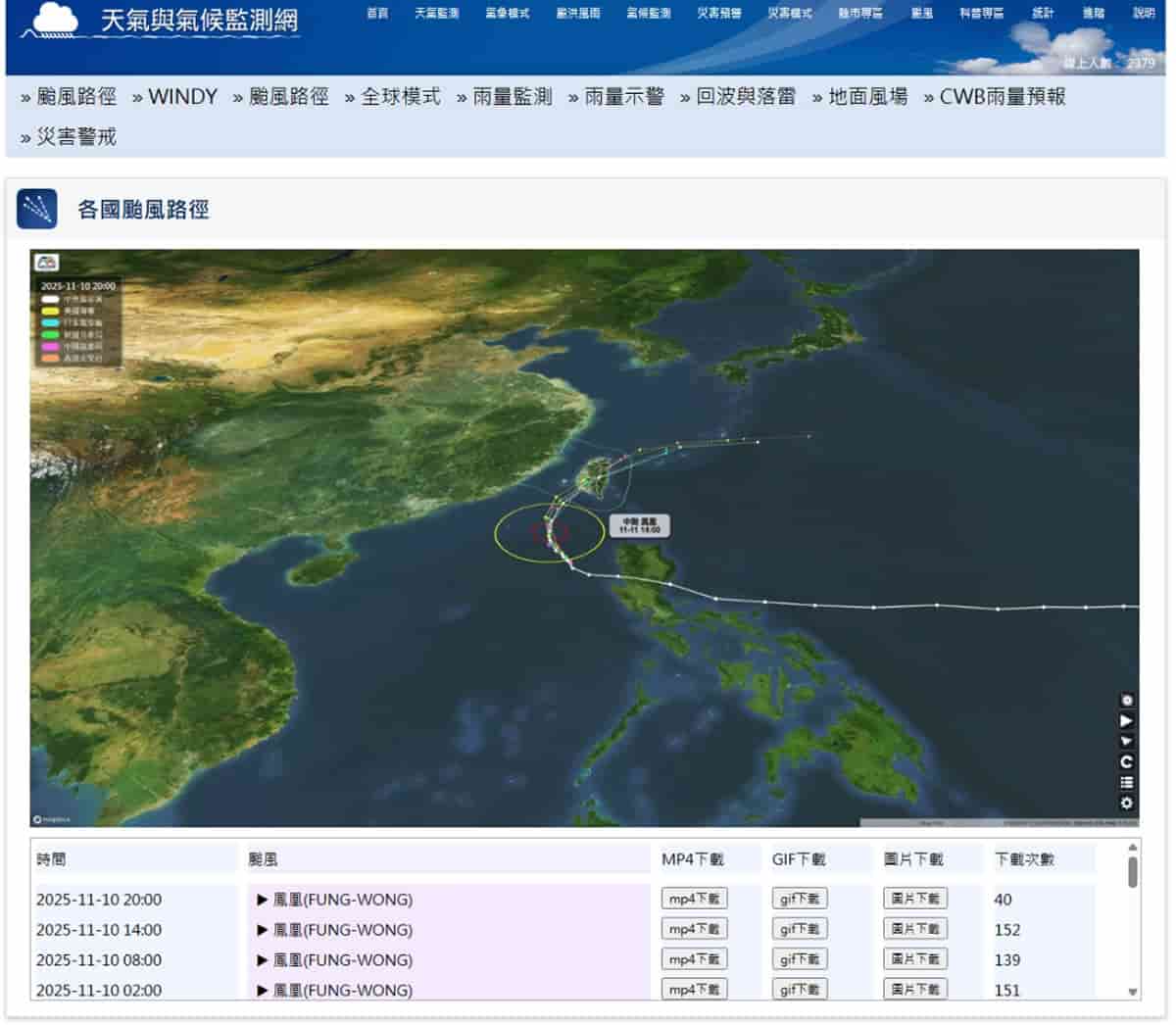Open the gear settings icon on map
Screen dimensions: 1176x1025
(1127, 804)
